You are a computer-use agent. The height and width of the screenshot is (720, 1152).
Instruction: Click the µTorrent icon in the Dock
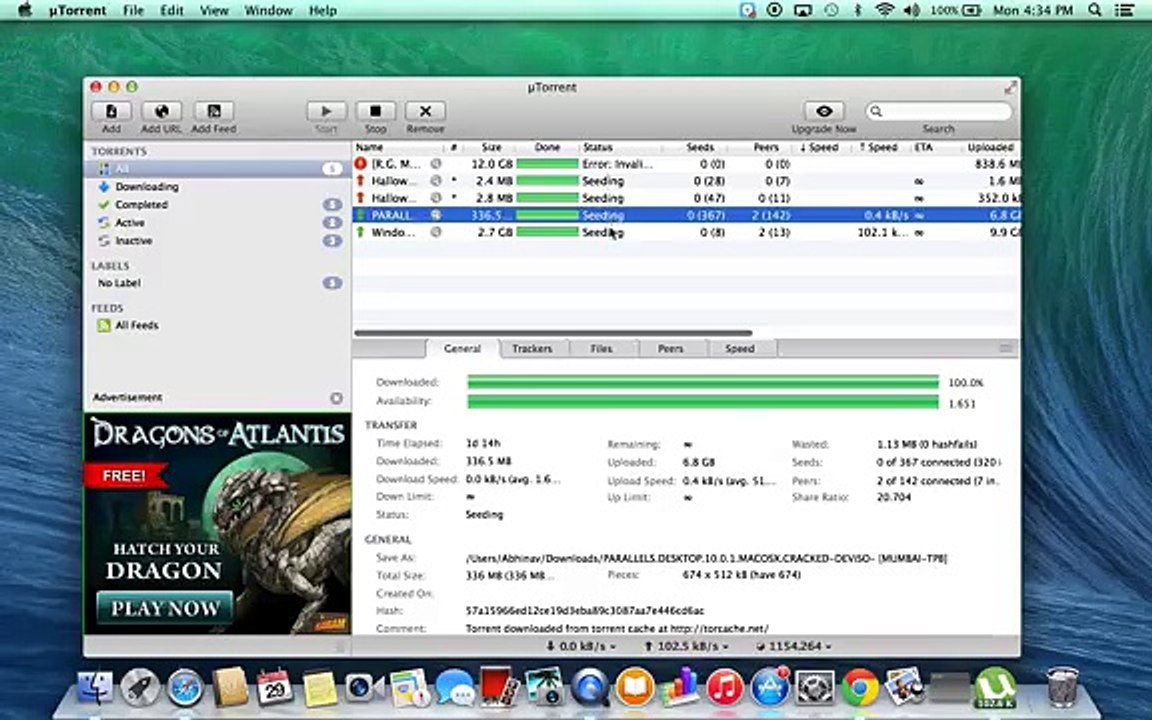[x=996, y=688]
